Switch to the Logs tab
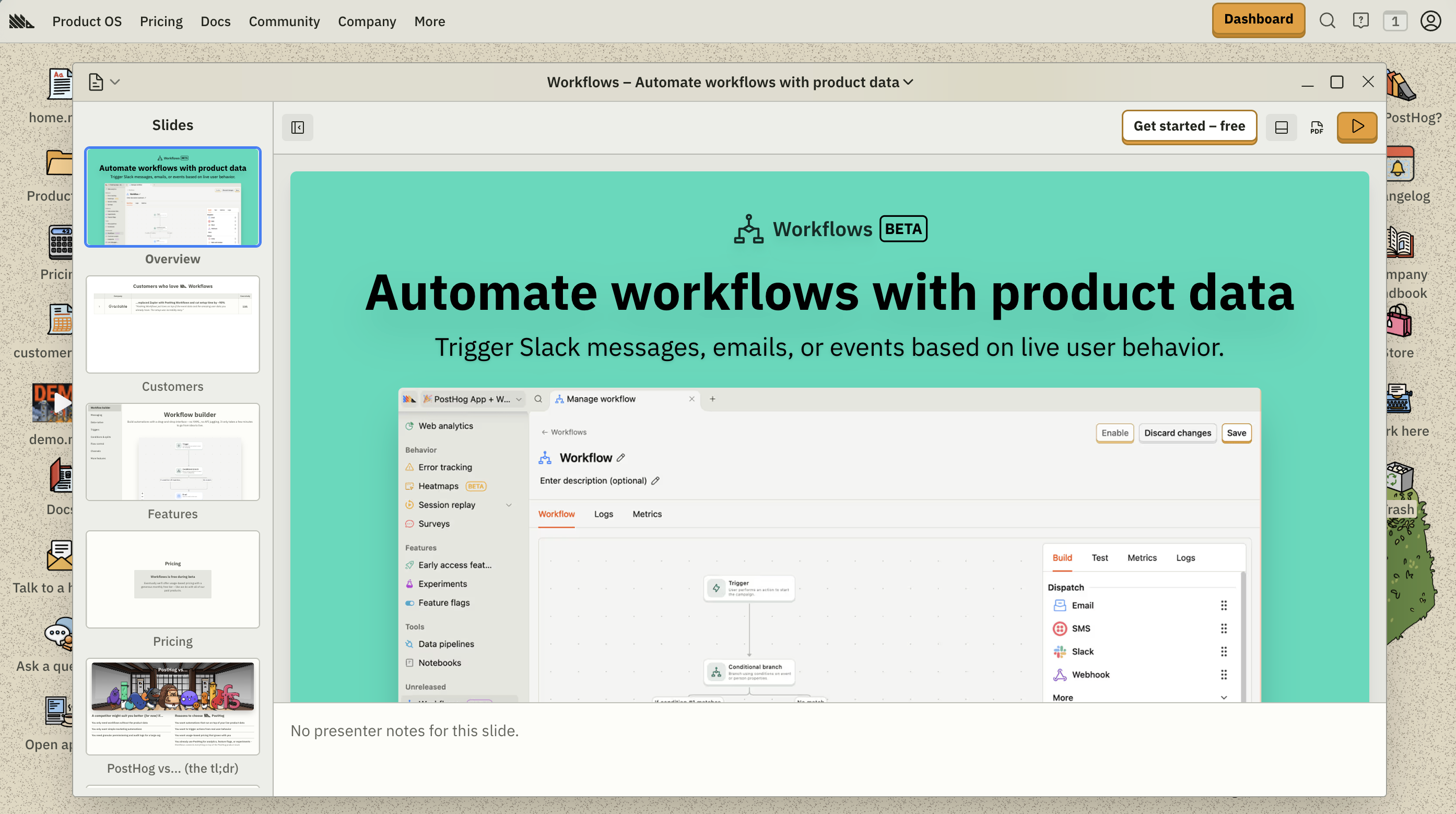The width and height of the screenshot is (1456, 814). (x=604, y=514)
